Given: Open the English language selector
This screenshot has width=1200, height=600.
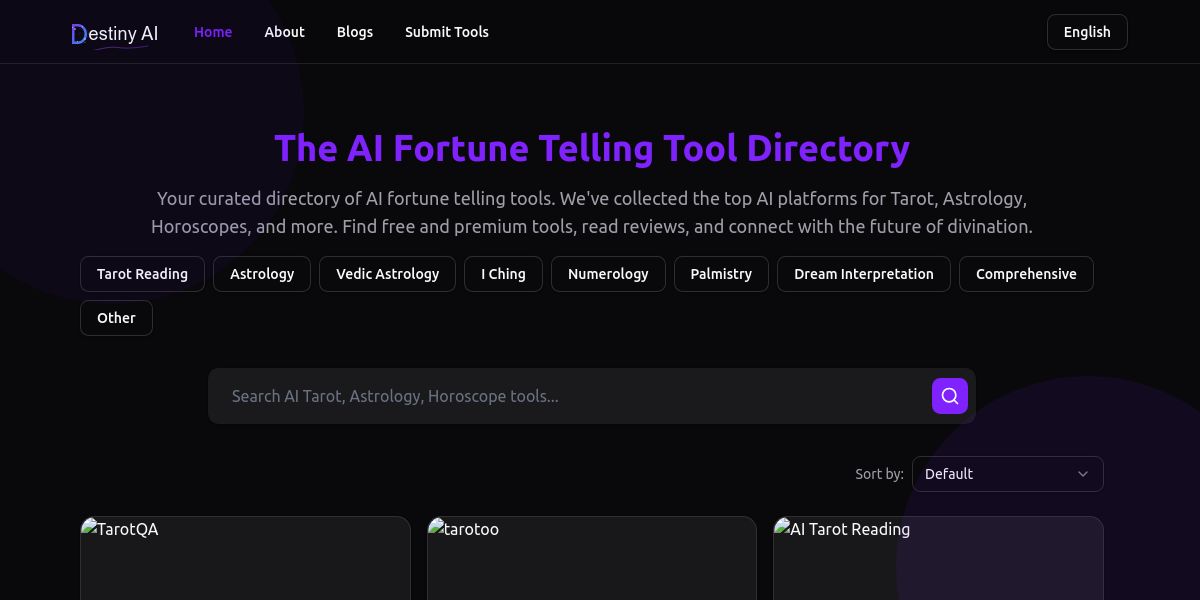Looking at the screenshot, I should point(1087,32).
